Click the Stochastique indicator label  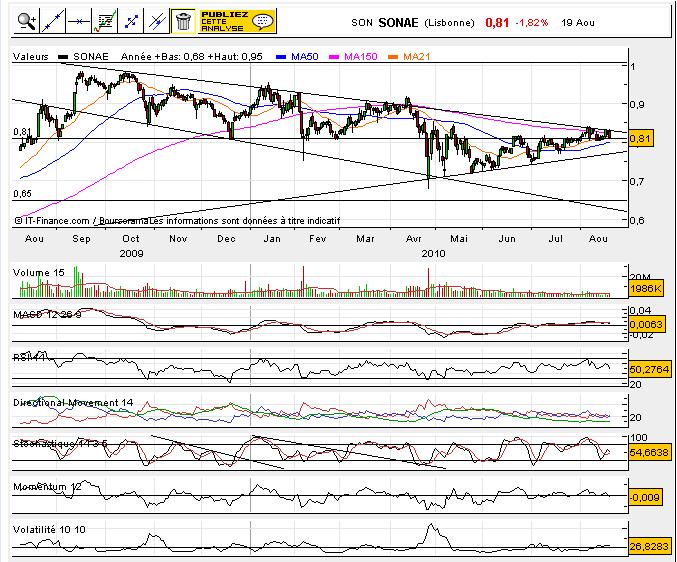click(x=60, y=443)
